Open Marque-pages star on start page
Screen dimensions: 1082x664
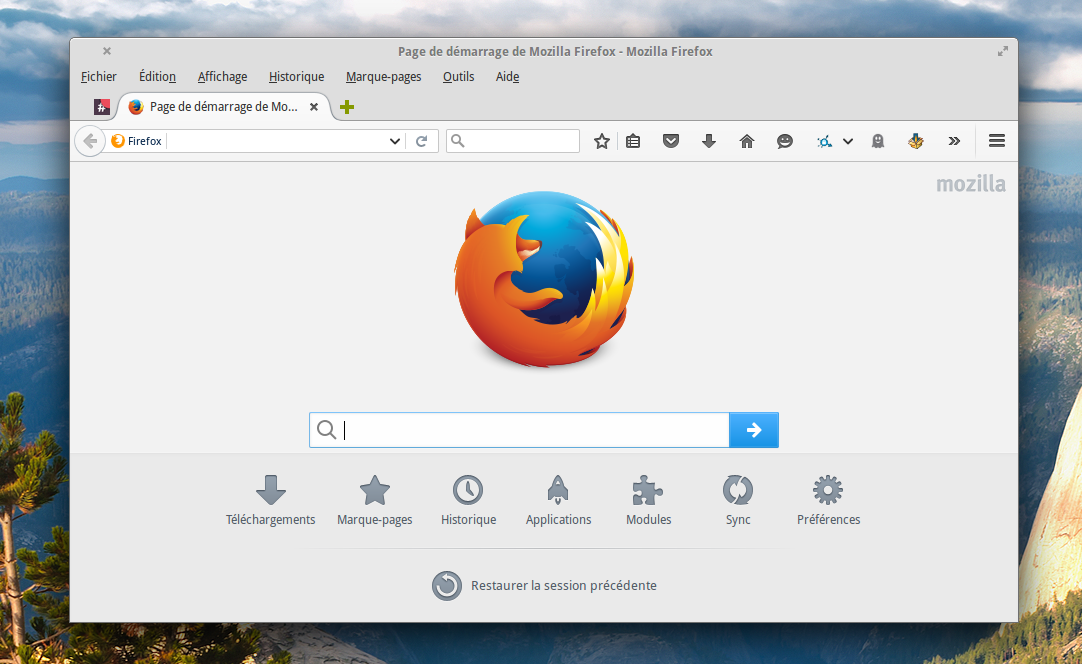coord(375,501)
